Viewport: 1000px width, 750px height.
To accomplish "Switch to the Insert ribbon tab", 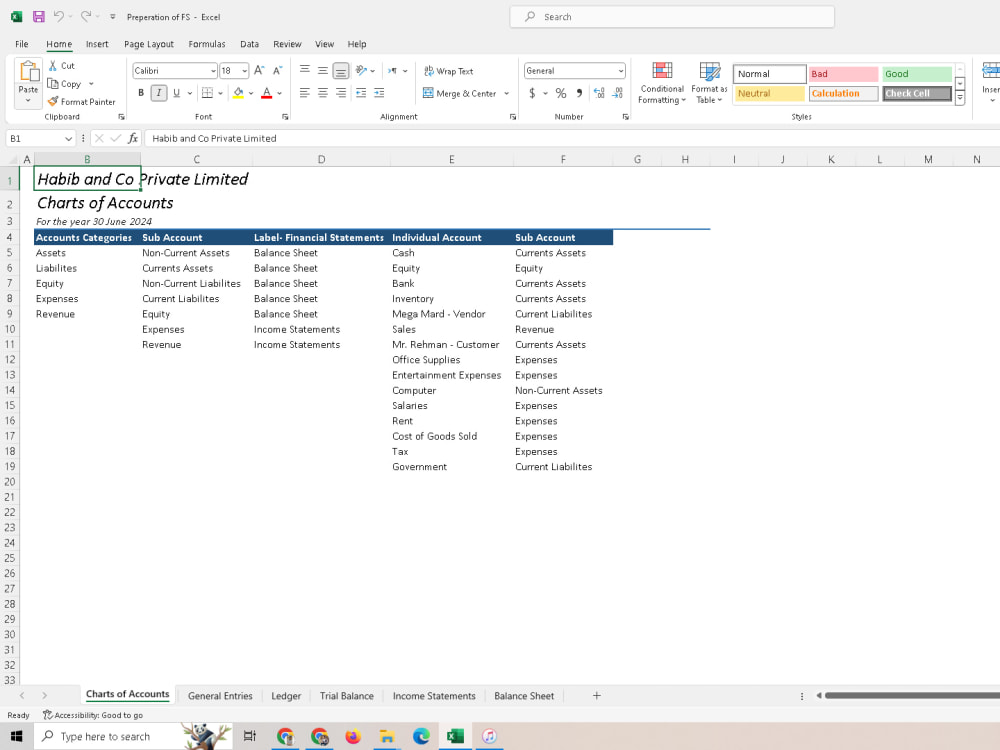I will (97, 44).
